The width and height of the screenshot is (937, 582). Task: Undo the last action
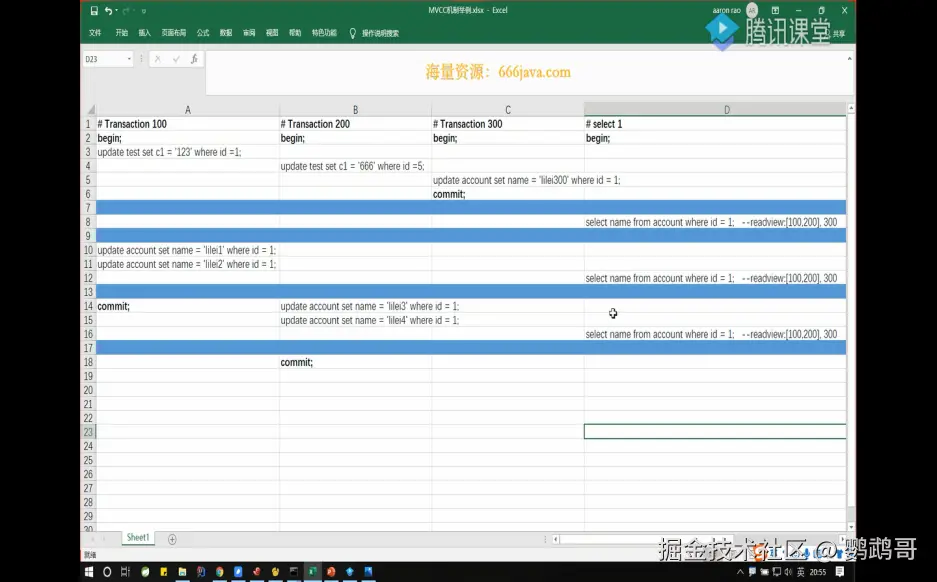108,10
